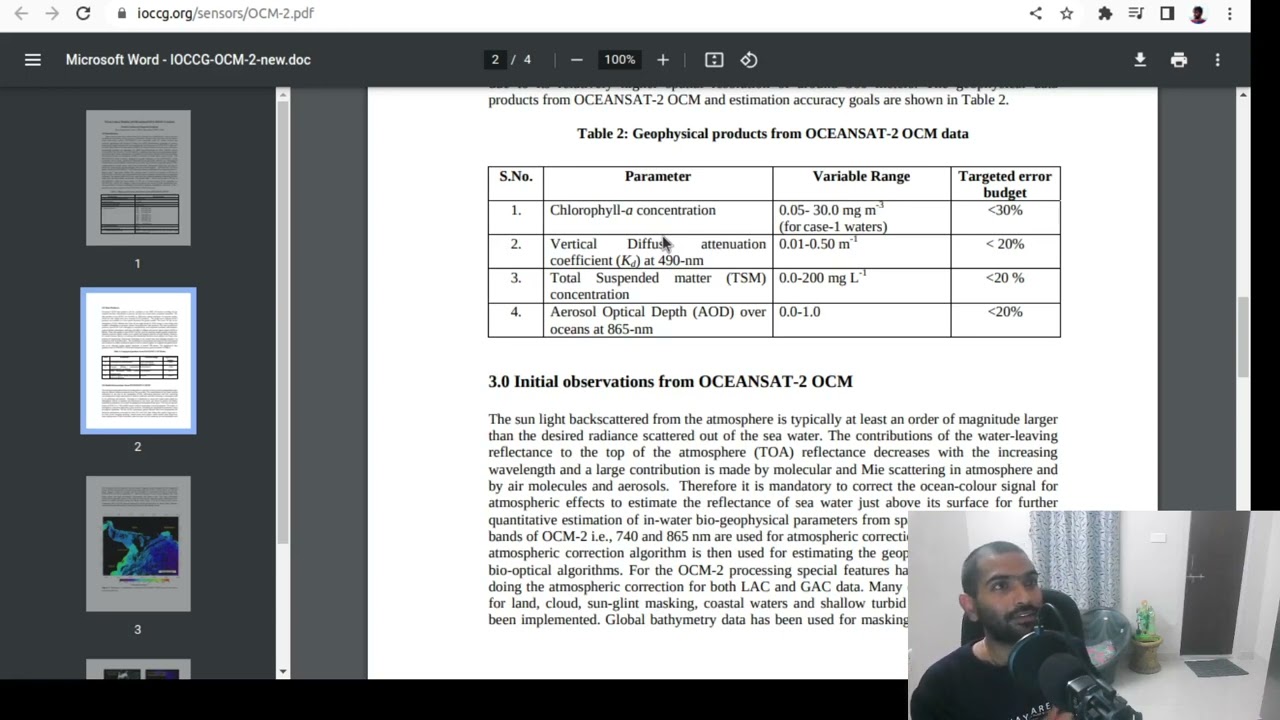Click the browser forward arrow

click(x=52, y=14)
